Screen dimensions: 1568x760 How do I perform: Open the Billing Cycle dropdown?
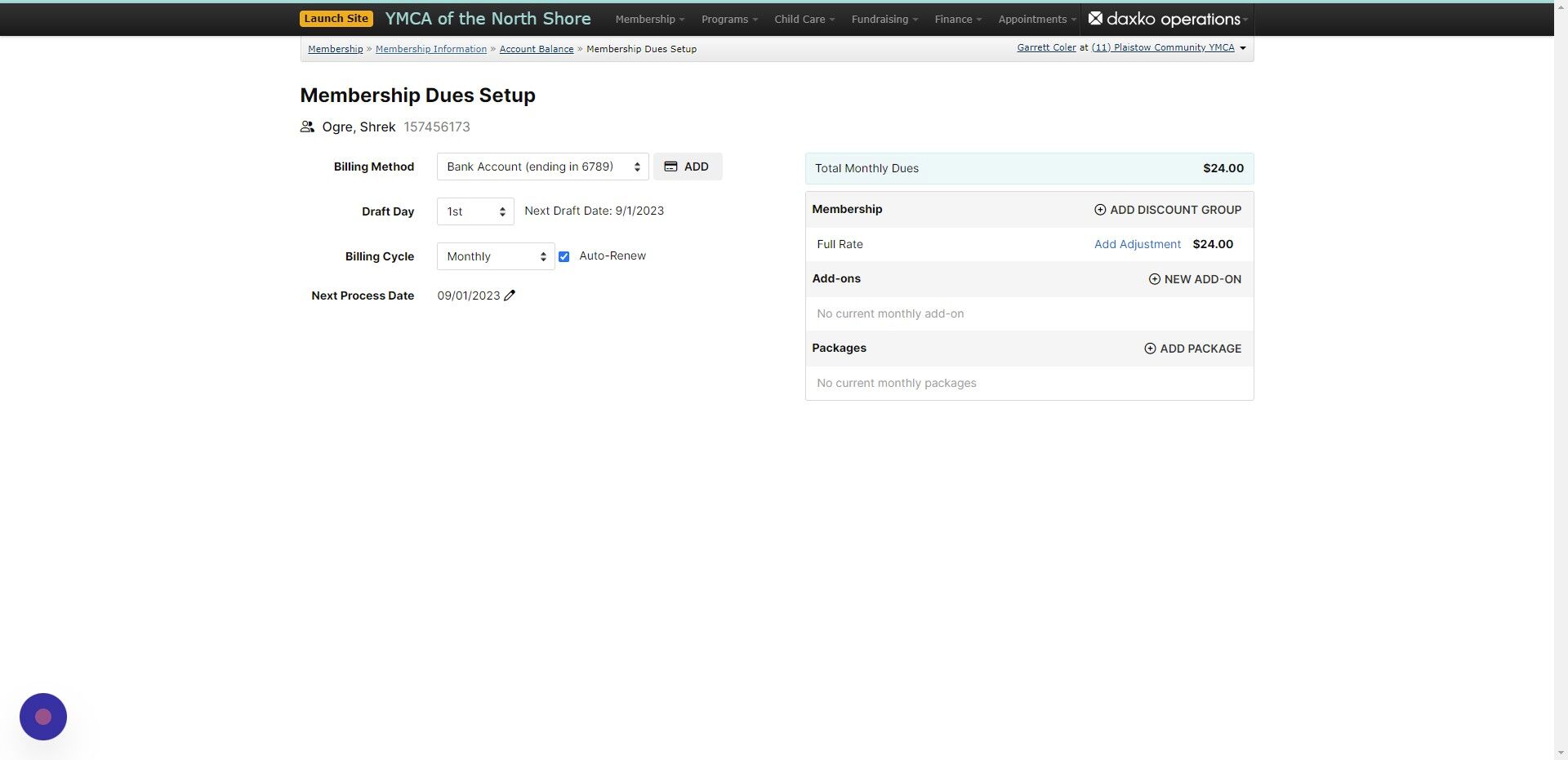click(495, 256)
